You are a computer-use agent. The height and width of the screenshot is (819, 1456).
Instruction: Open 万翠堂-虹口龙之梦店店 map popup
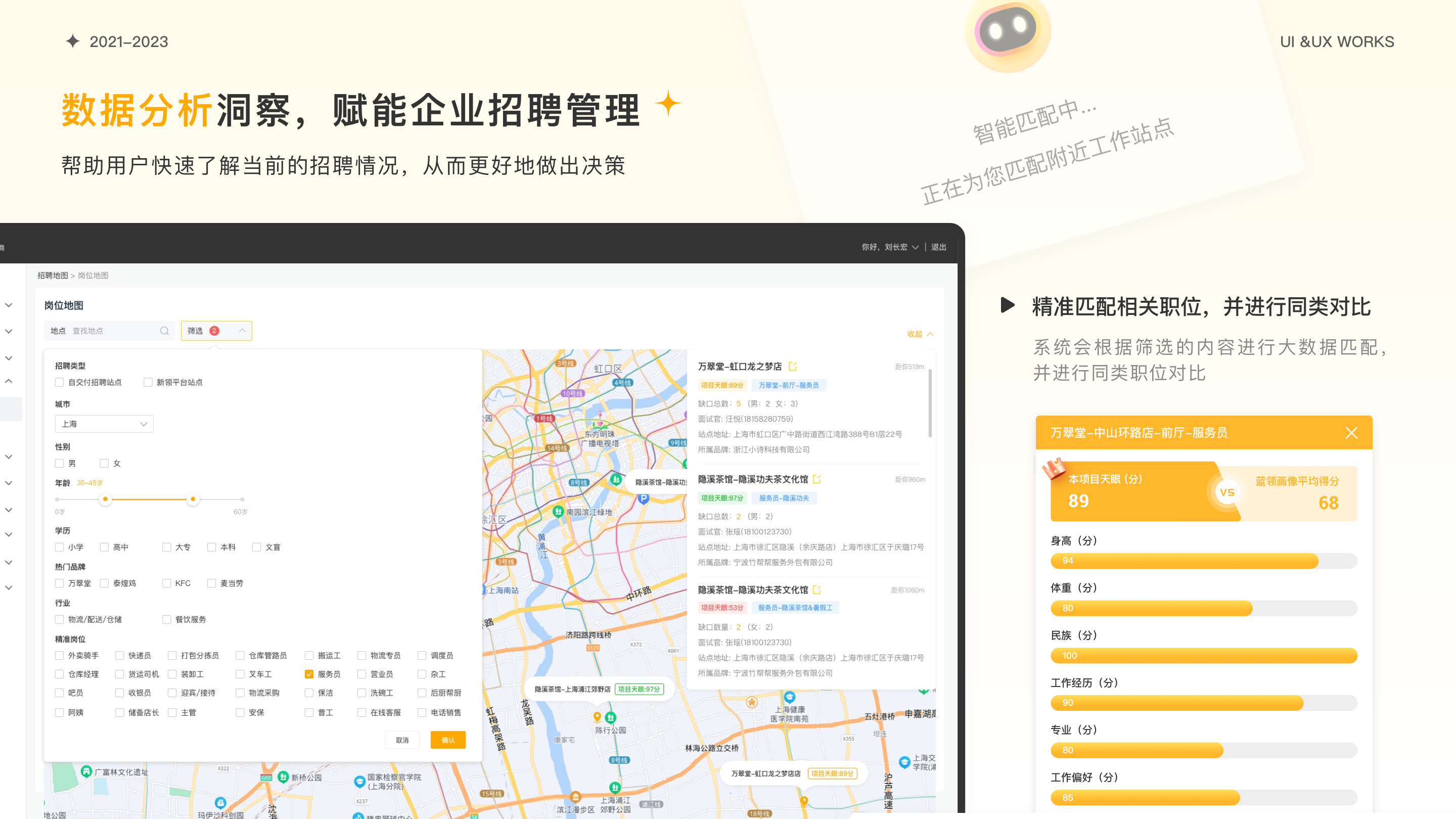point(793,773)
